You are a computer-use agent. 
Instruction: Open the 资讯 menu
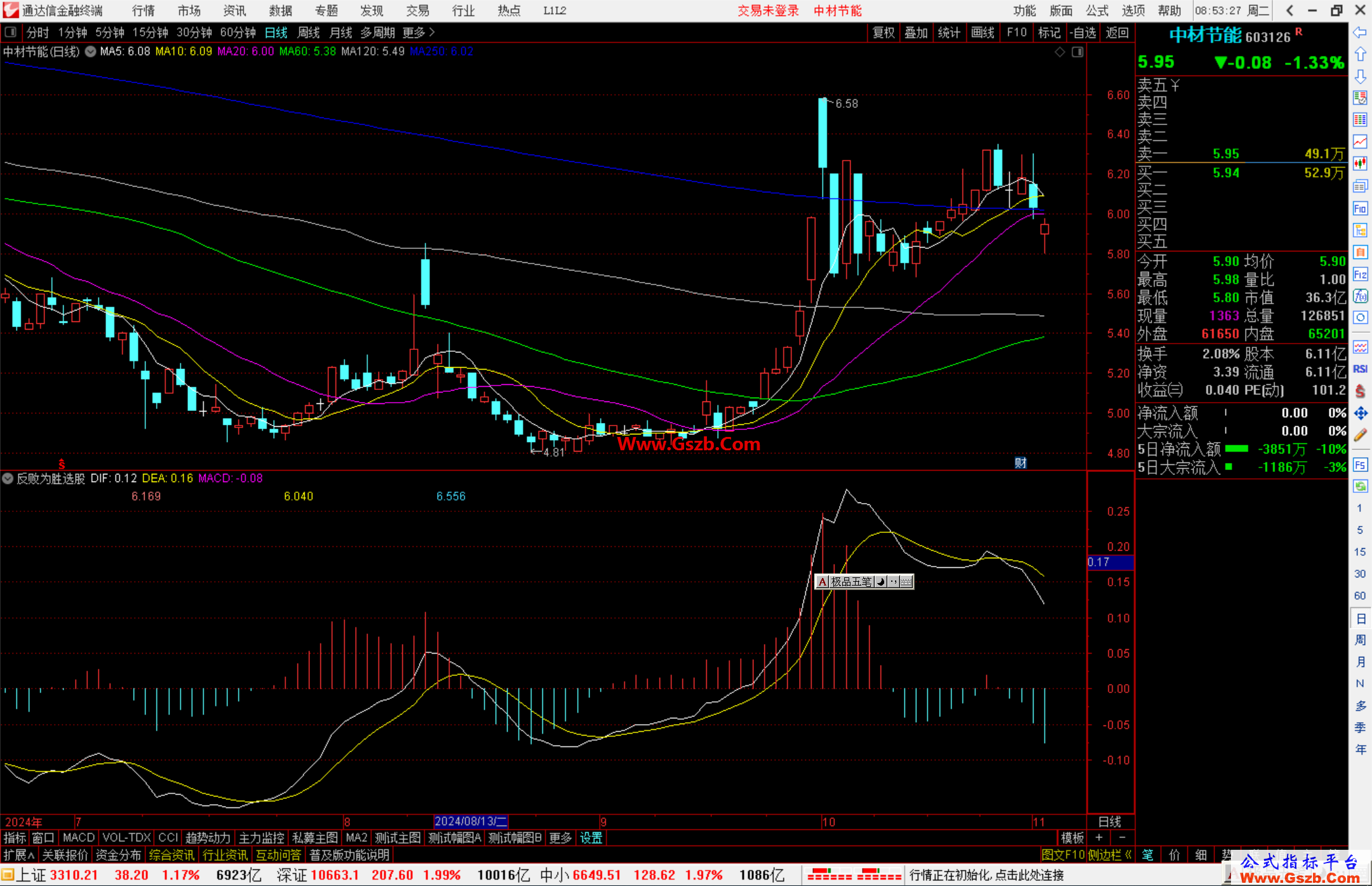pos(234,11)
